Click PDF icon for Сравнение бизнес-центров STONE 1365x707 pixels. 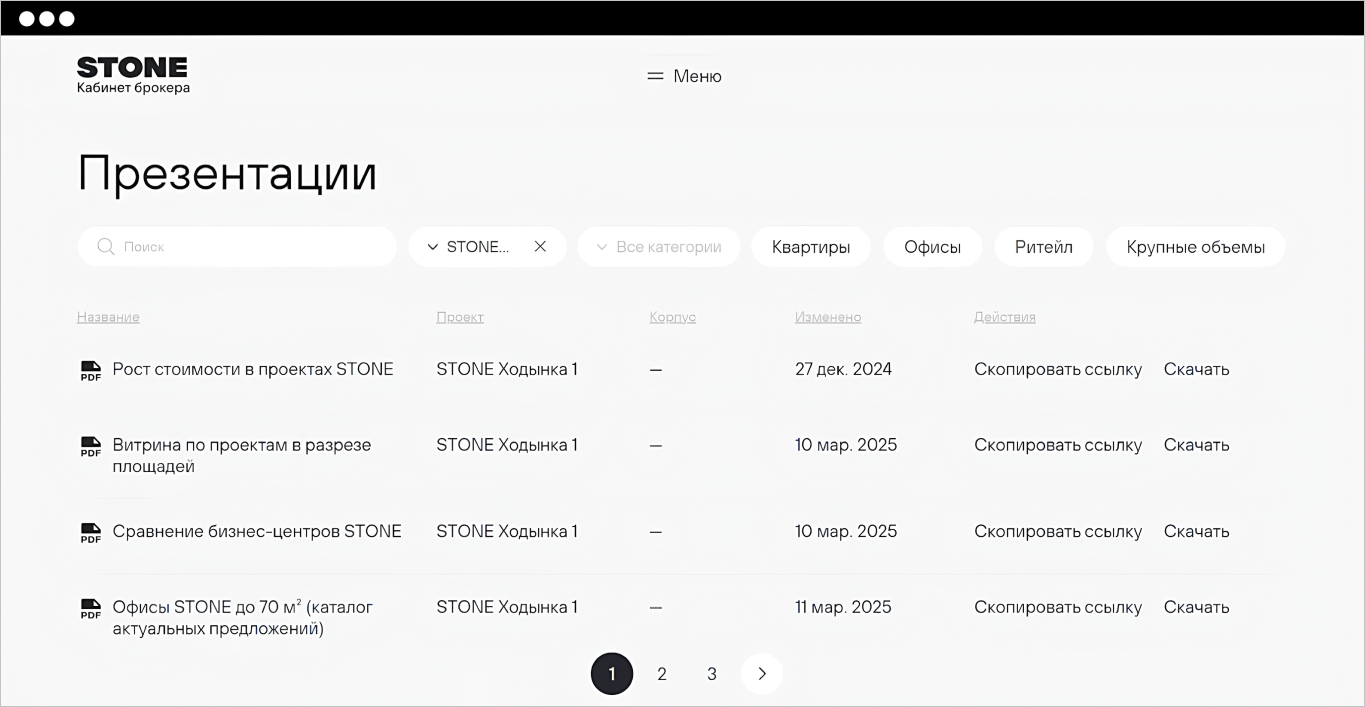[x=91, y=533]
